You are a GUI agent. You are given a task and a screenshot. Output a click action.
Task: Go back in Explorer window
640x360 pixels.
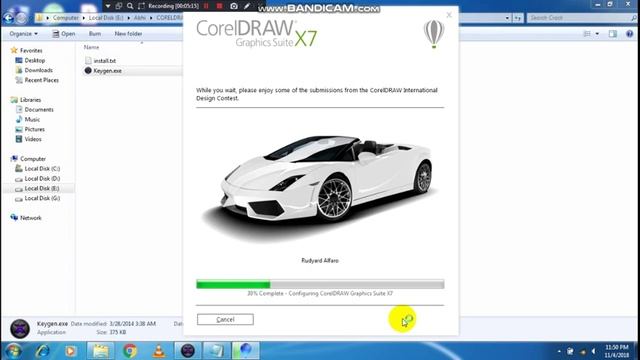tap(8, 18)
